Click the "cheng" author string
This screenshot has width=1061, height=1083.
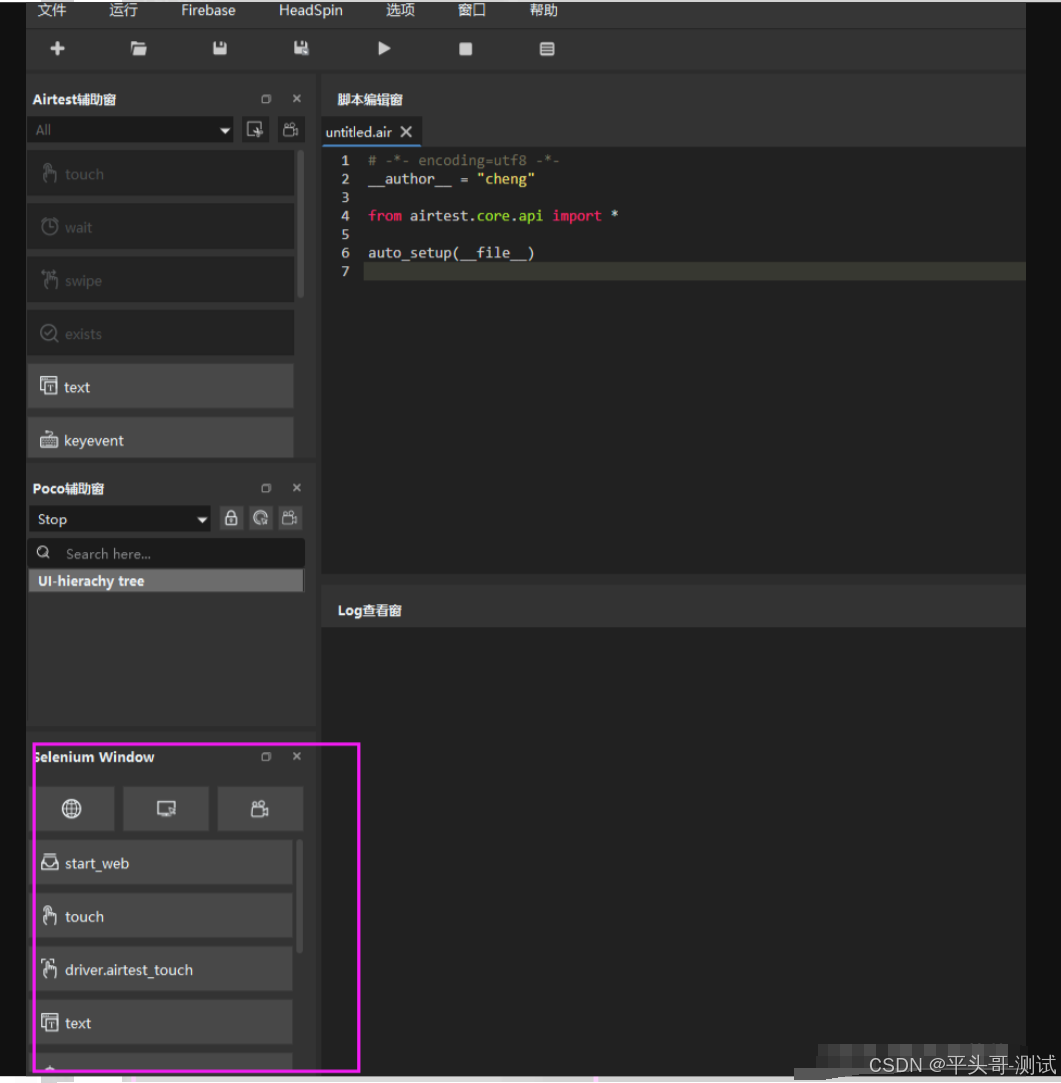(506, 179)
